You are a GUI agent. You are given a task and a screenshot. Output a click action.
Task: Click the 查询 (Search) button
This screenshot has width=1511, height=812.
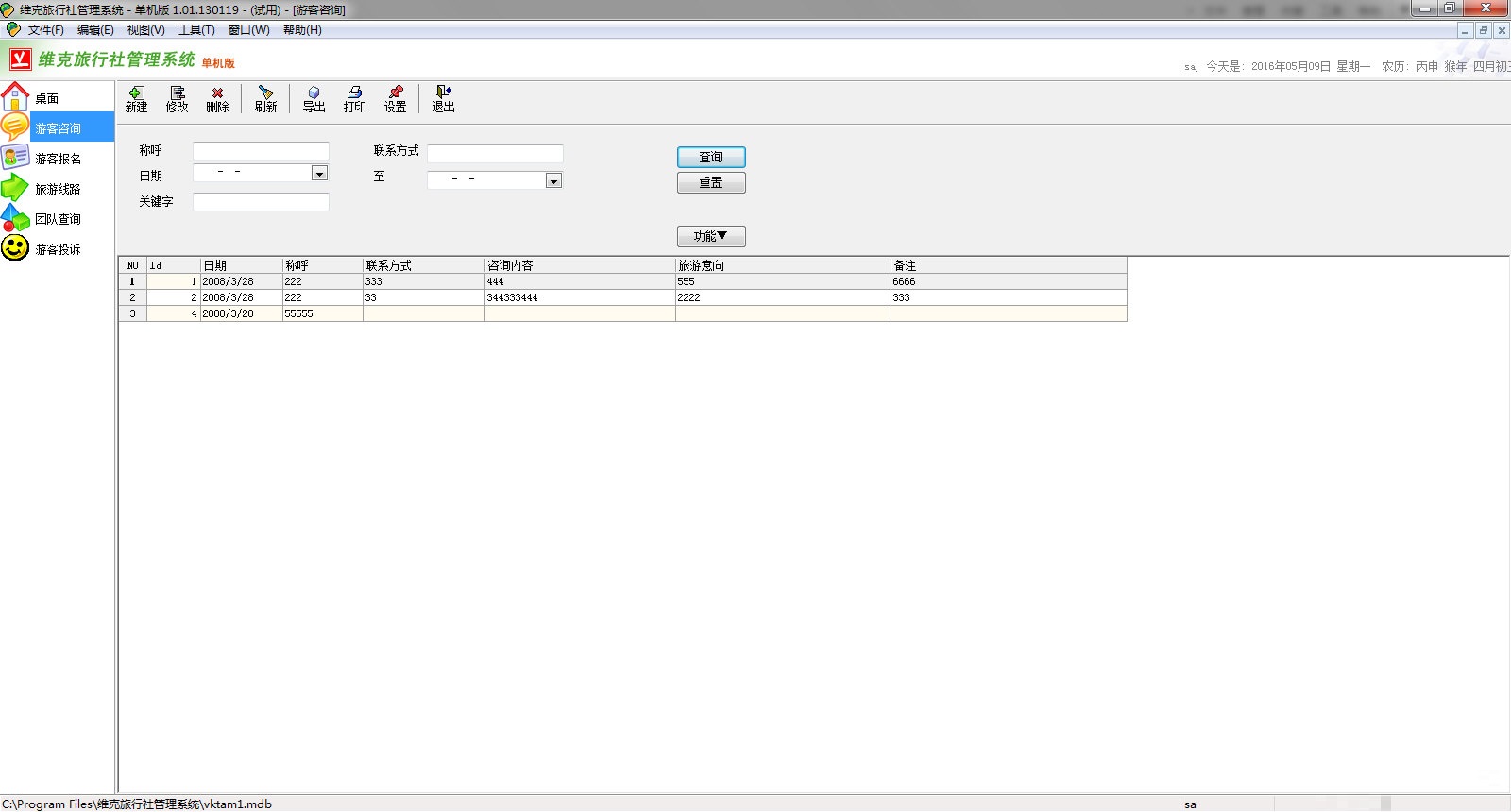[x=711, y=157]
